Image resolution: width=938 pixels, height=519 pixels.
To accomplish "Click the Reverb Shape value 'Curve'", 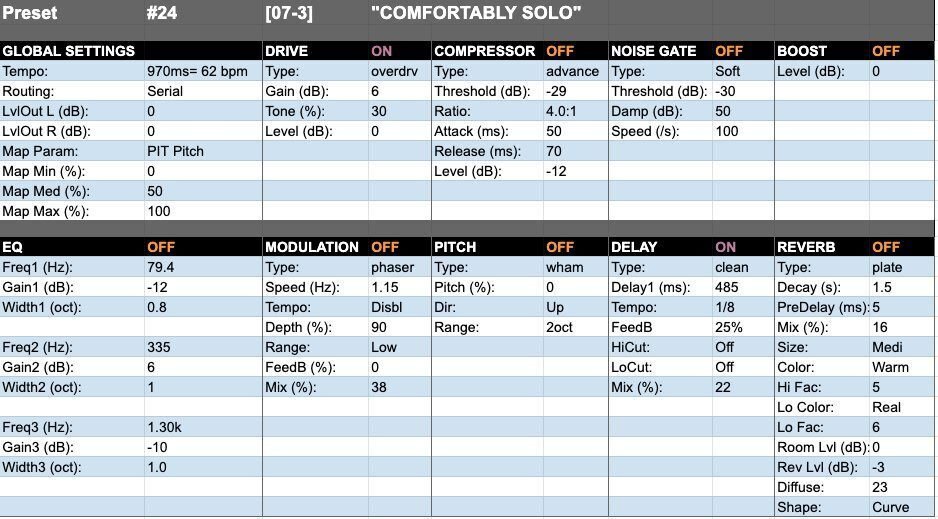I will click(x=891, y=507).
